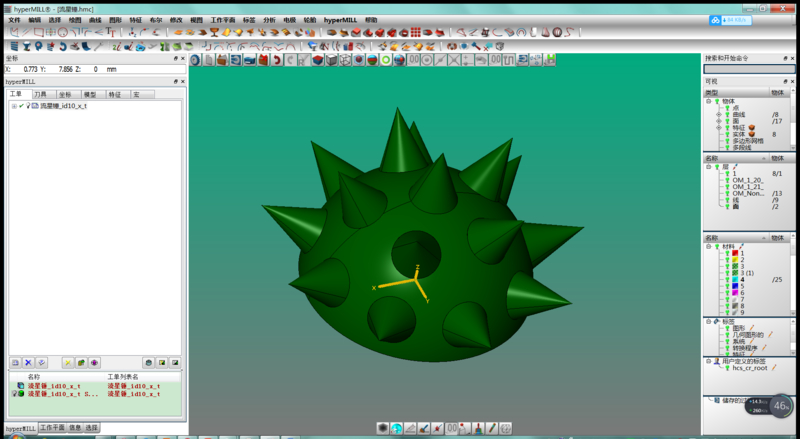Click black cube icon in bottom toolbar

point(383,428)
